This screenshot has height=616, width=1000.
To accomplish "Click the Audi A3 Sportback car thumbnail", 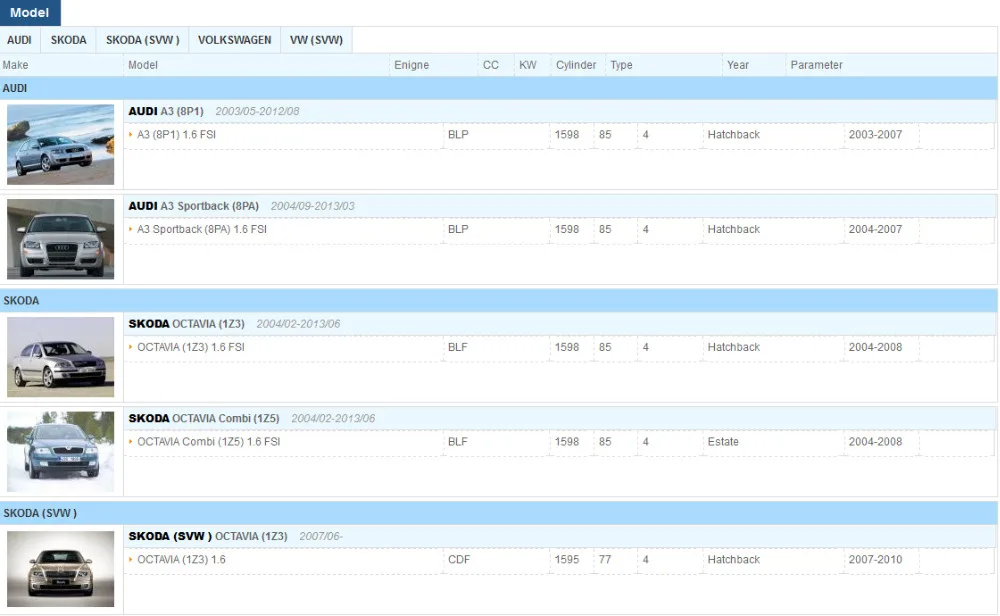I will [61, 239].
